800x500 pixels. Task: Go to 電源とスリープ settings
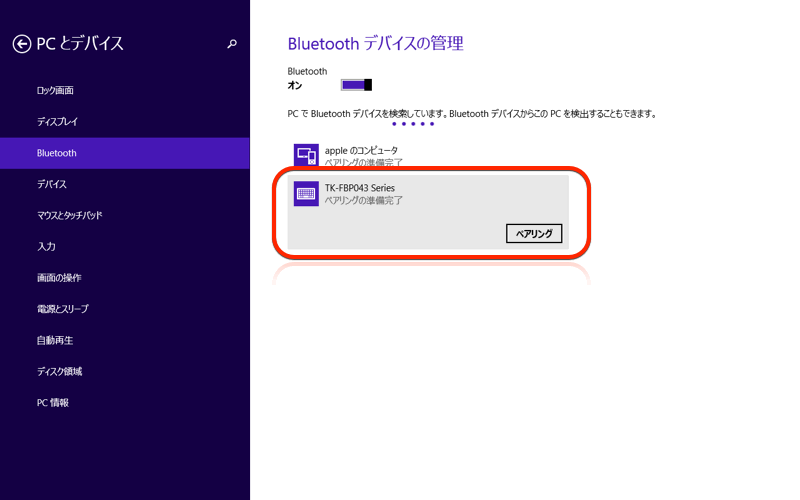[x=63, y=309]
